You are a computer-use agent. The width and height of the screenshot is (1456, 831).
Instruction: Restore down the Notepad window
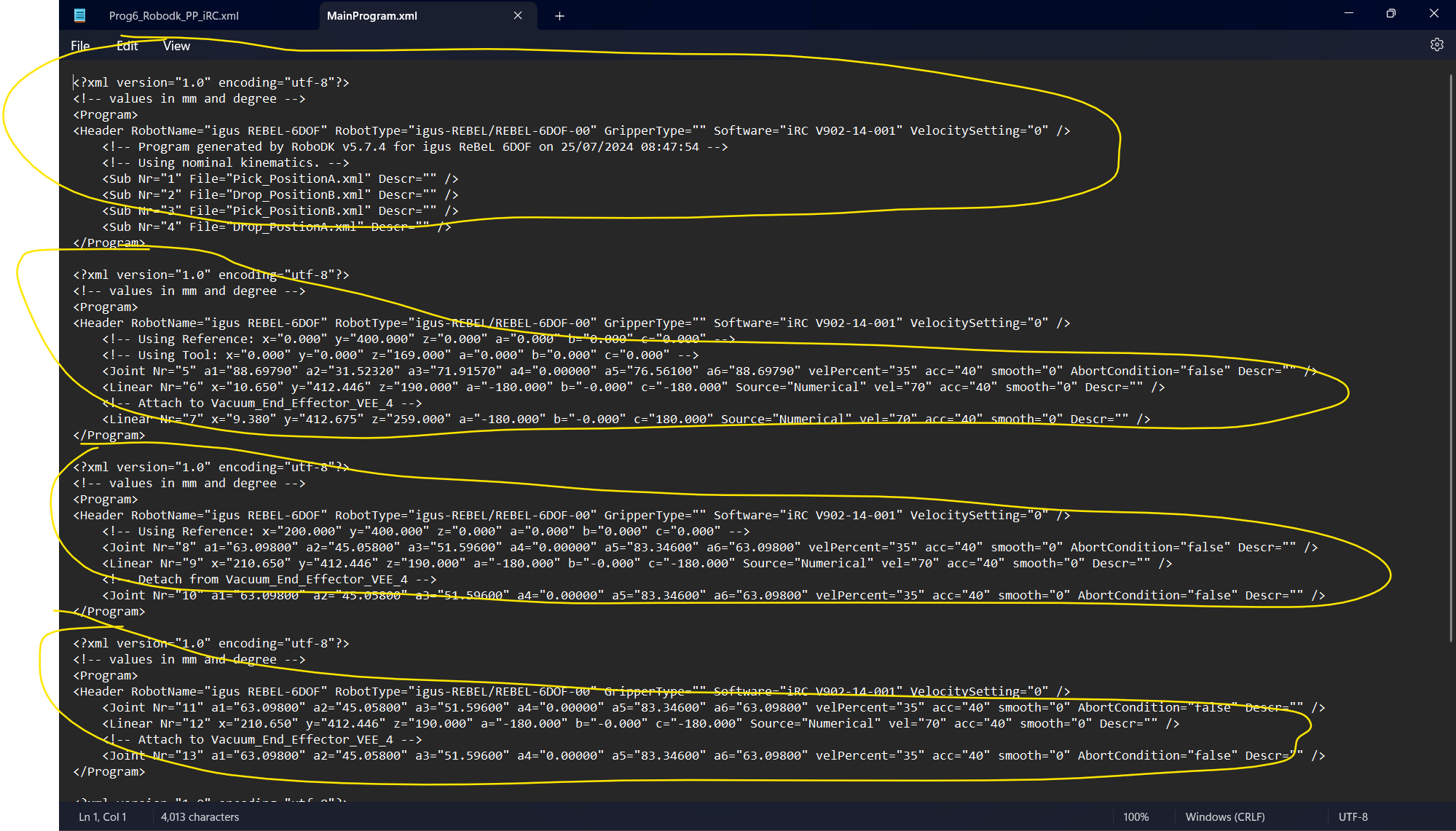tap(1391, 14)
